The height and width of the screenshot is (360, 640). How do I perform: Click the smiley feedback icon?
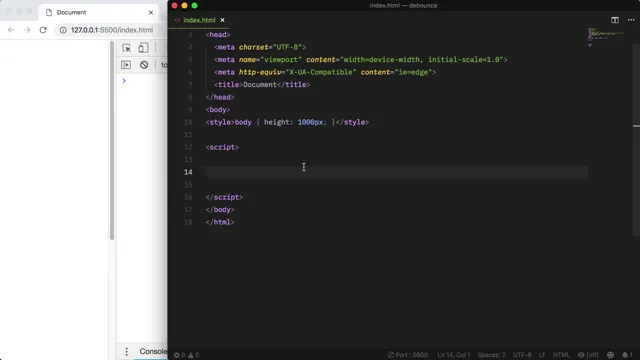point(610,355)
